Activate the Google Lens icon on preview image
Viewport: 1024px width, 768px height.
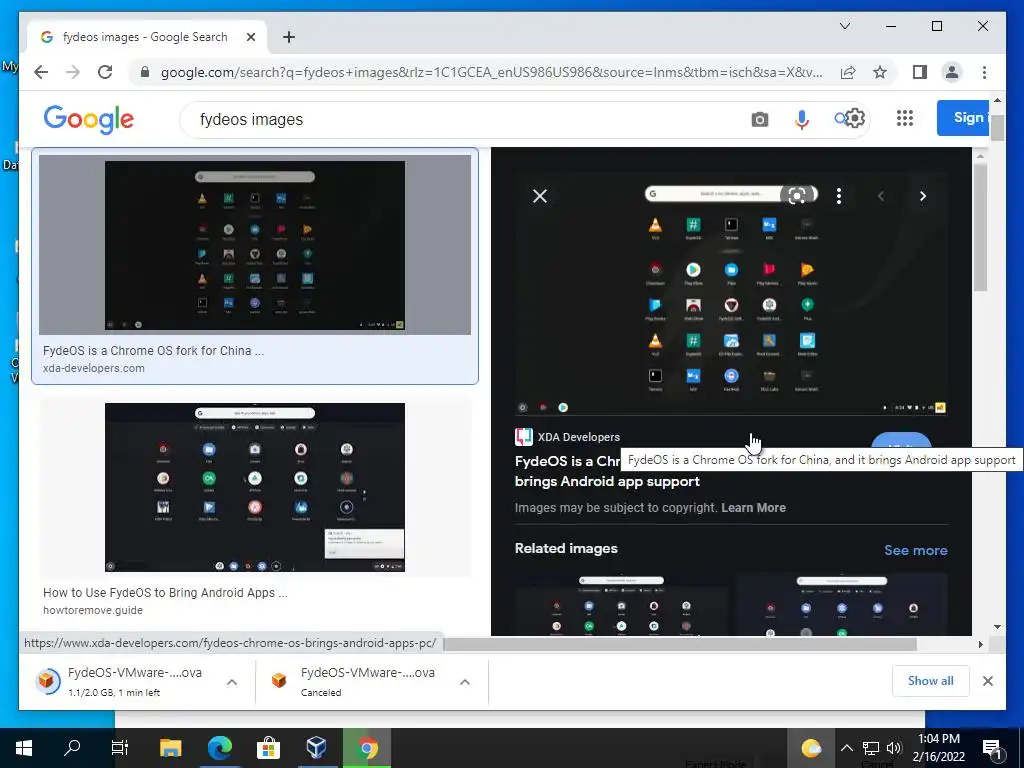(x=797, y=195)
